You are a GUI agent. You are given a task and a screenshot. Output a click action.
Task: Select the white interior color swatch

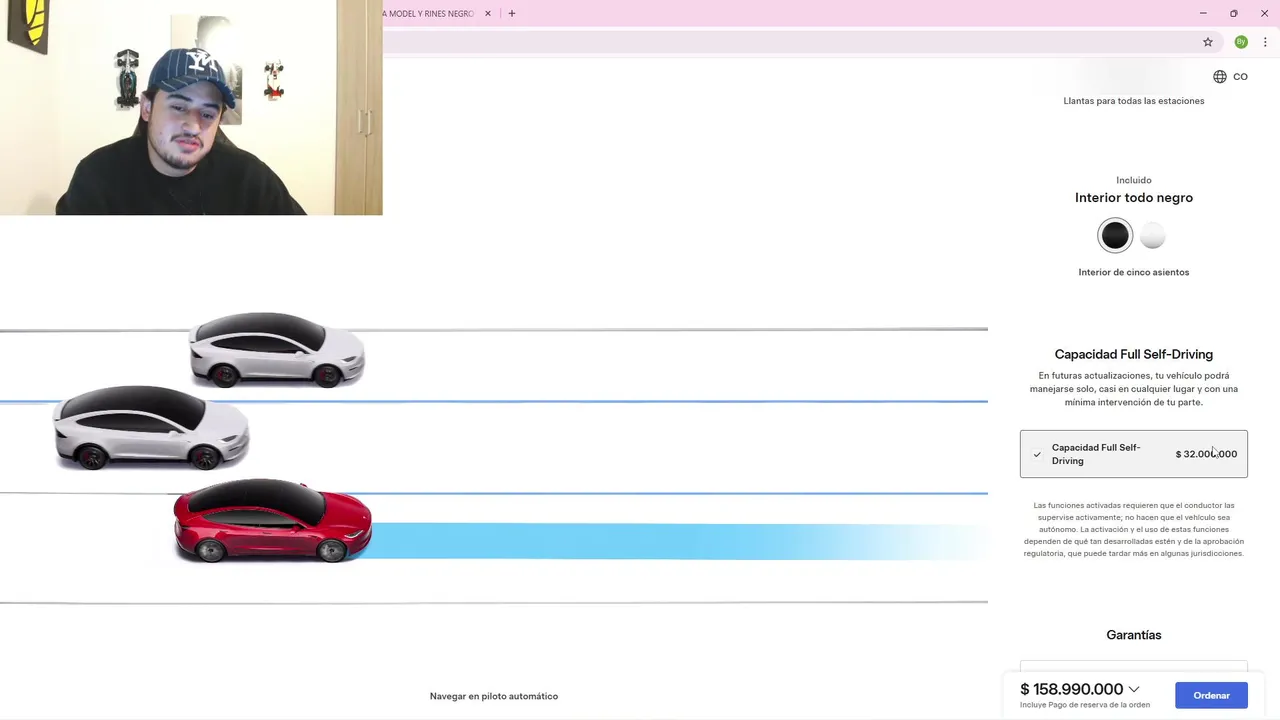pos(1153,236)
